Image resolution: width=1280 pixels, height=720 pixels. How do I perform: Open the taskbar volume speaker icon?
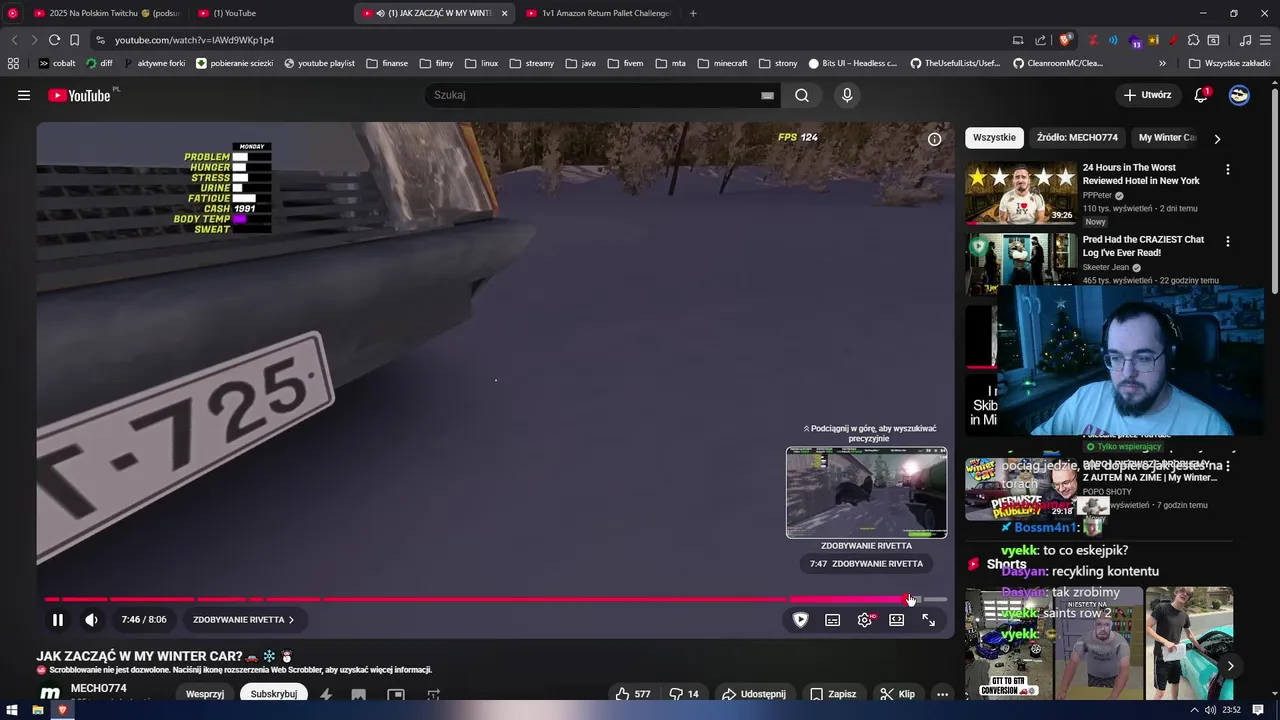(1211, 710)
